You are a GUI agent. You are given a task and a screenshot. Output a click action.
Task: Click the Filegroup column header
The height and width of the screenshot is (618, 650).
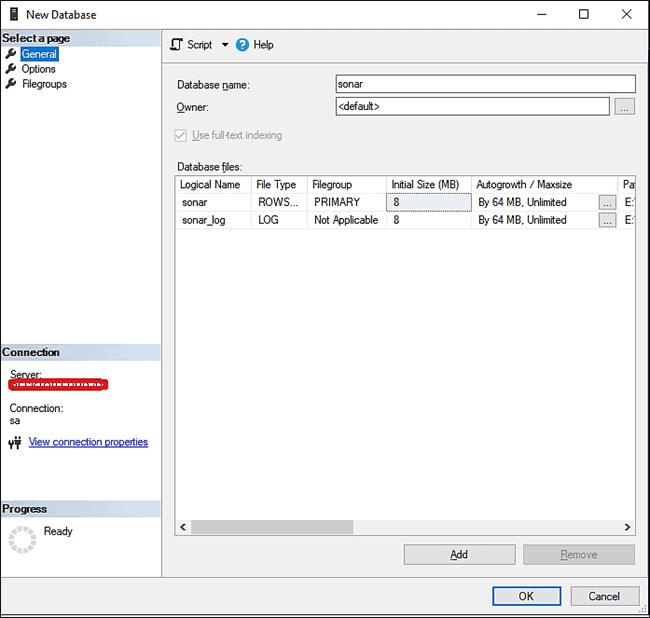pyautogui.click(x=347, y=184)
